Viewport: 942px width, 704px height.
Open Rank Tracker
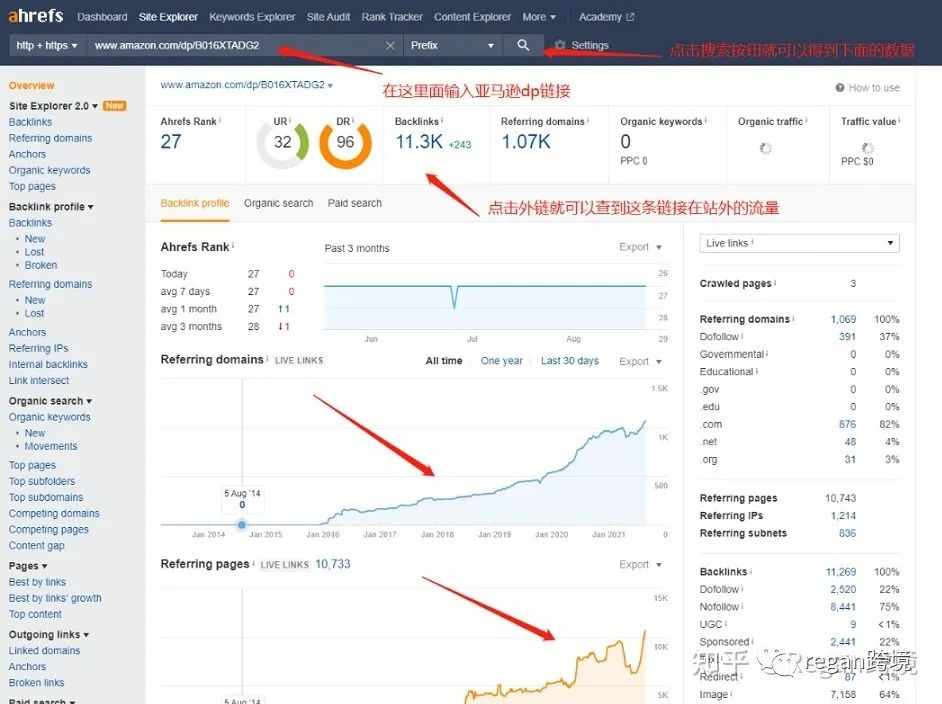(392, 17)
